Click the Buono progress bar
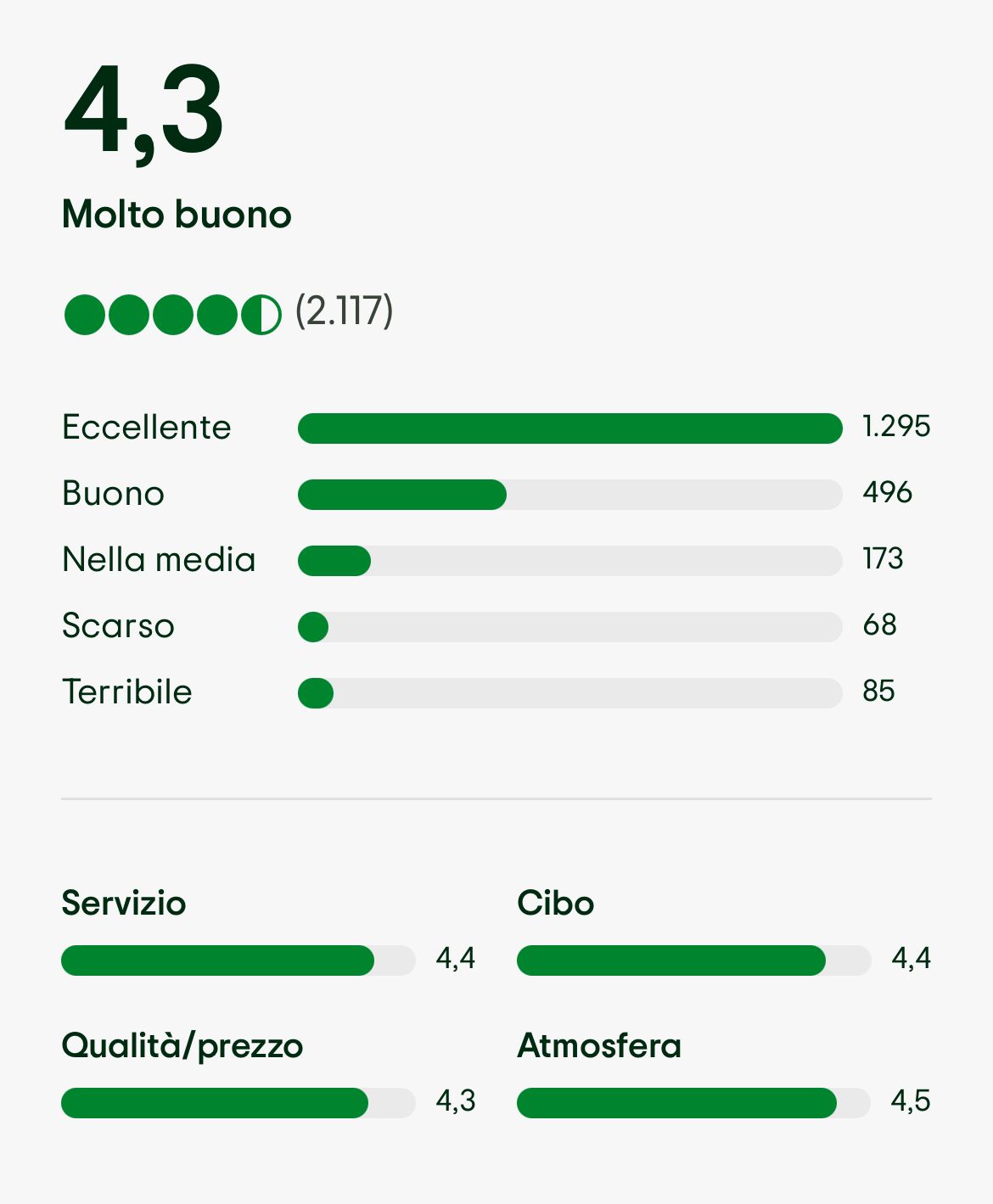Image resolution: width=993 pixels, height=1204 pixels. [569, 495]
